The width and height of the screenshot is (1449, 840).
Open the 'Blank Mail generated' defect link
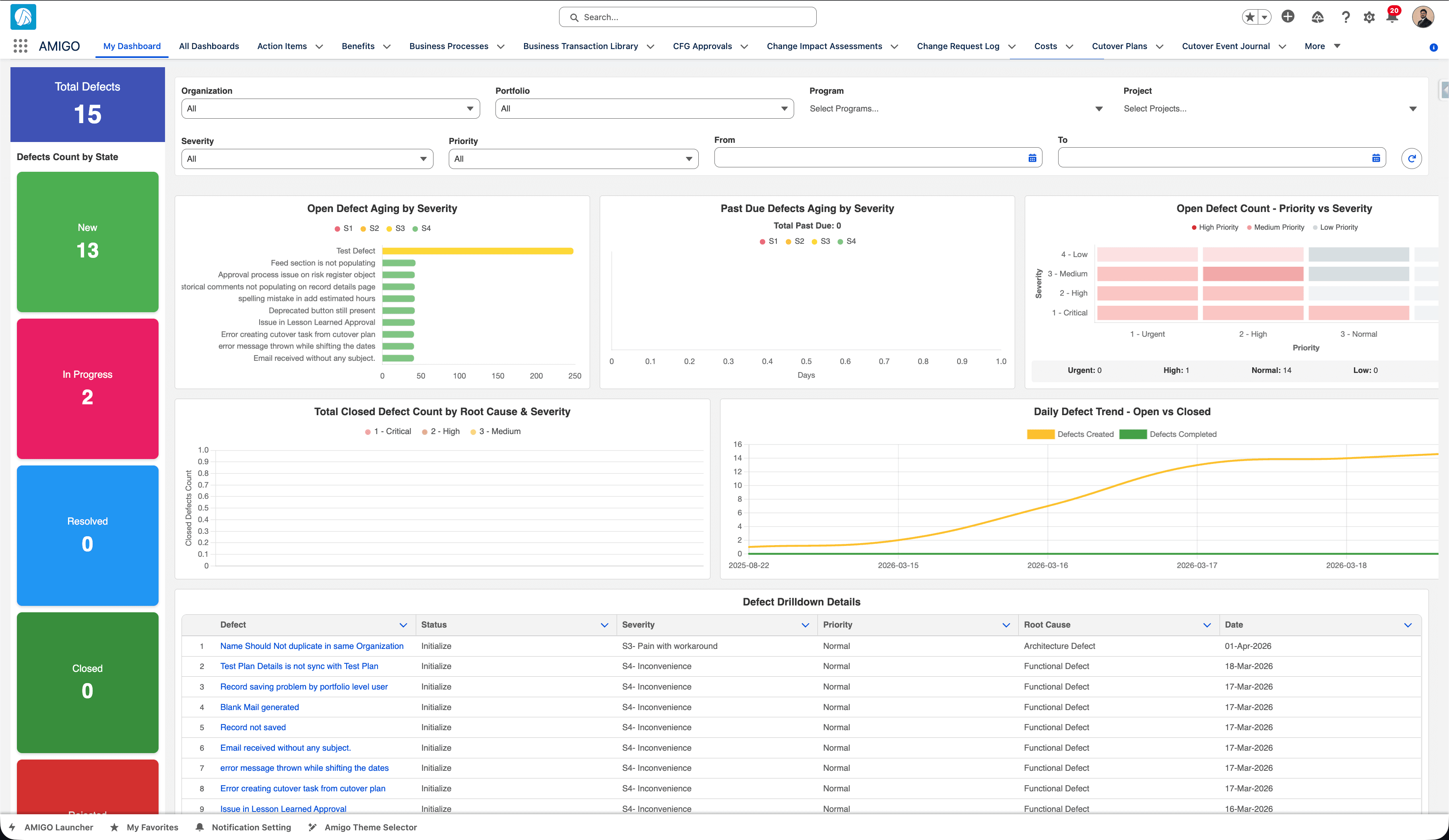(x=259, y=707)
